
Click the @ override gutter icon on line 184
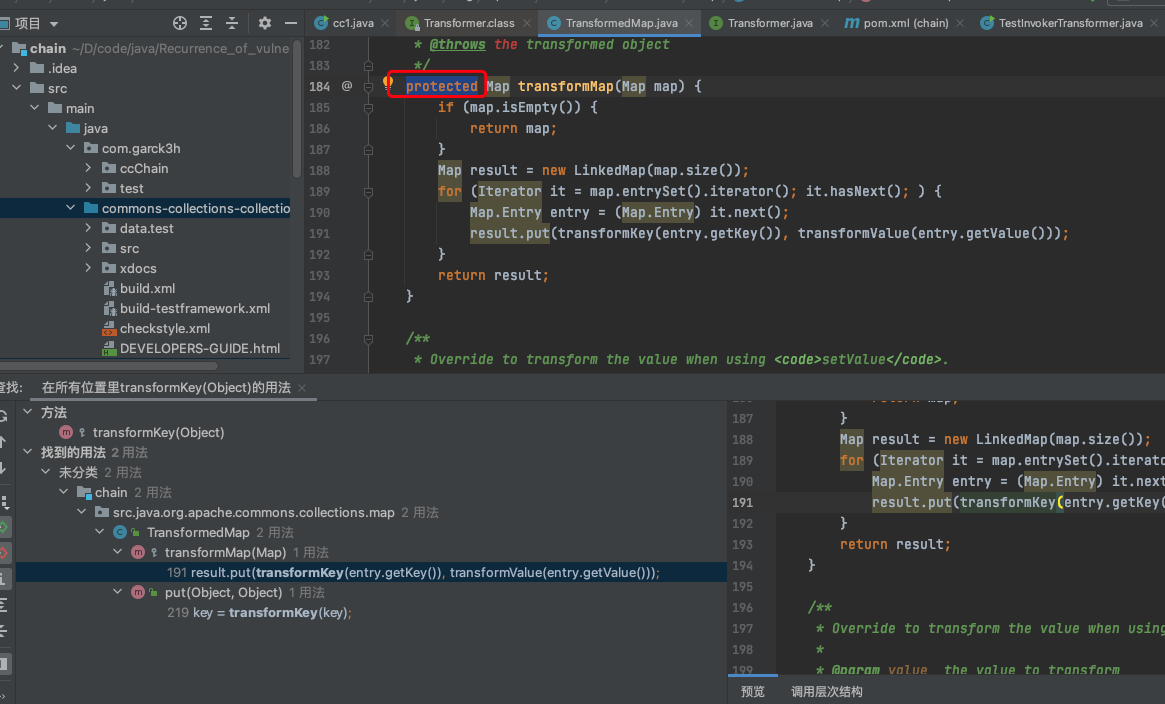pos(346,86)
